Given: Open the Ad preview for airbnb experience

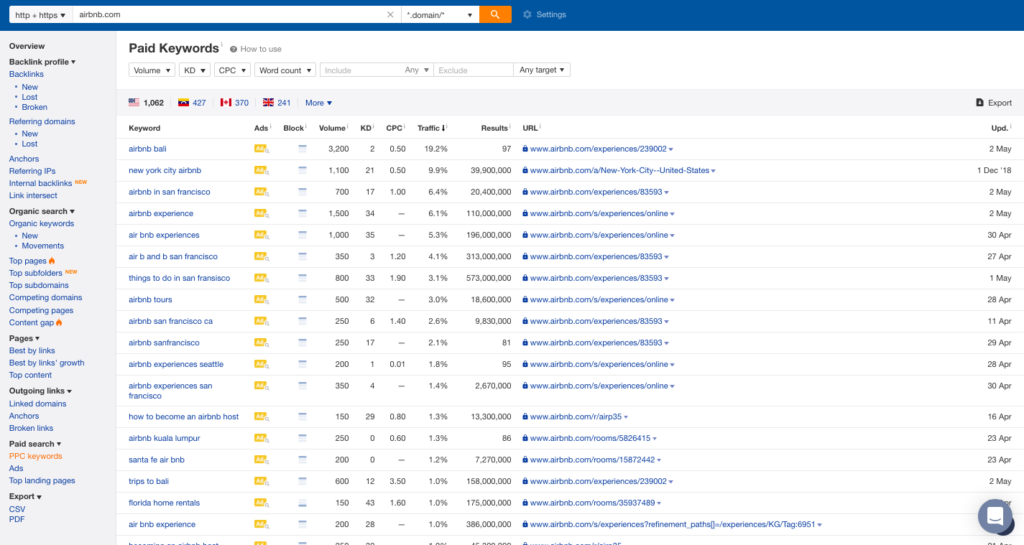Looking at the screenshot, I should [261, 213].
